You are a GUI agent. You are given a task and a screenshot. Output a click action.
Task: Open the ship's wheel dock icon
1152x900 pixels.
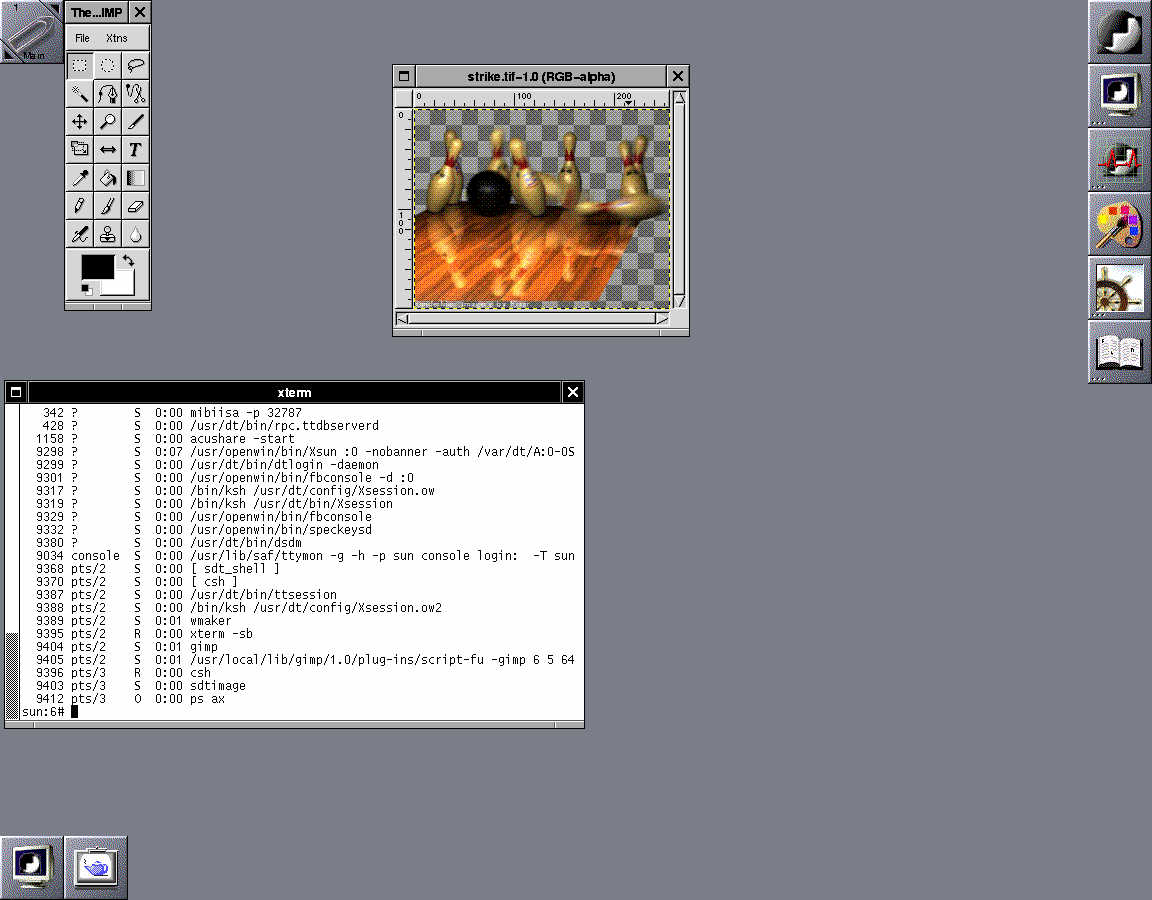(x=1119, y=288)
